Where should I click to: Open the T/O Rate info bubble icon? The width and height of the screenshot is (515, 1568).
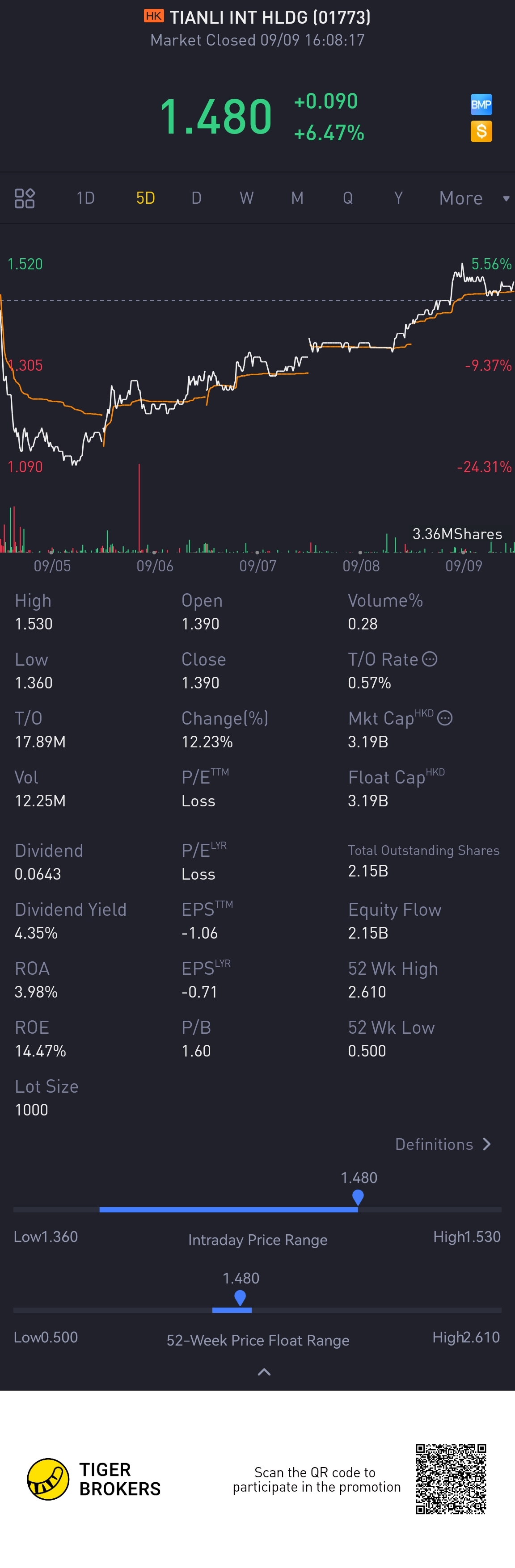tap(430, 659)
